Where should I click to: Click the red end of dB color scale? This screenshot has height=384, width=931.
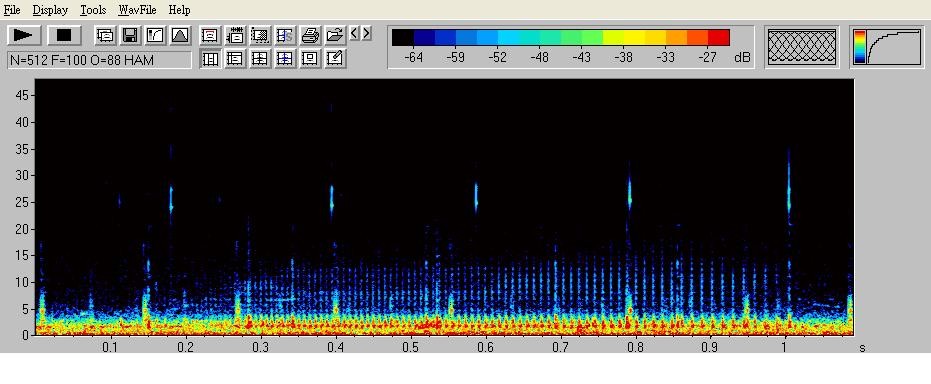click(x=718, y=37)
